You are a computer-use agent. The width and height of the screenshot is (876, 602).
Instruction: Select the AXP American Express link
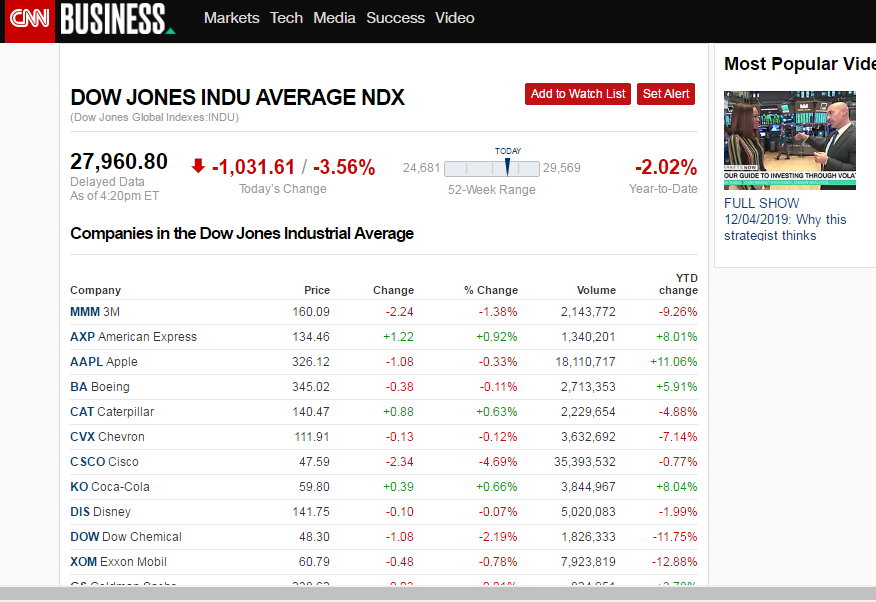133,337
